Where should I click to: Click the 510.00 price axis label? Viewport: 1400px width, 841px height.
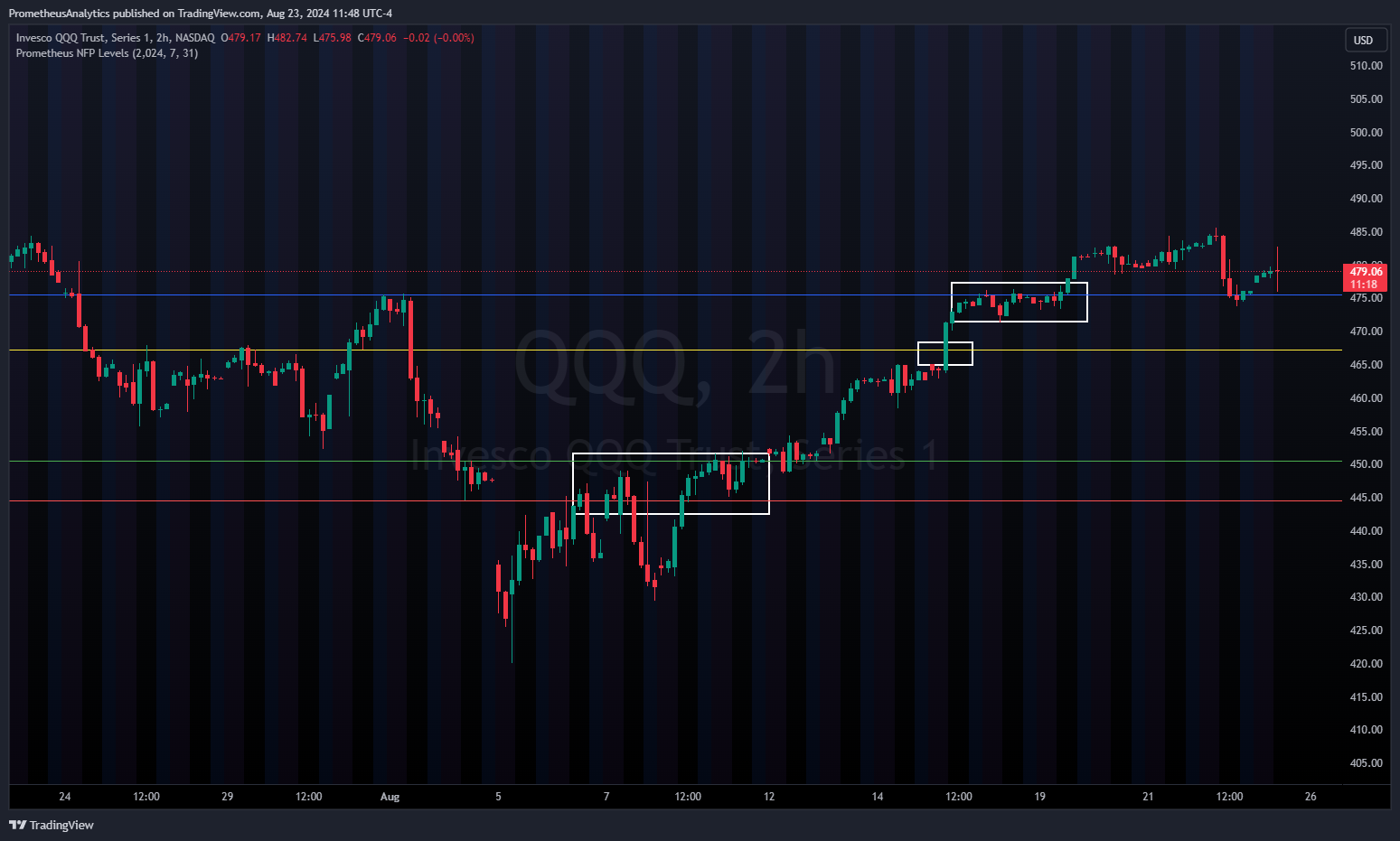pyautogui.click(x=1366, y=66)
